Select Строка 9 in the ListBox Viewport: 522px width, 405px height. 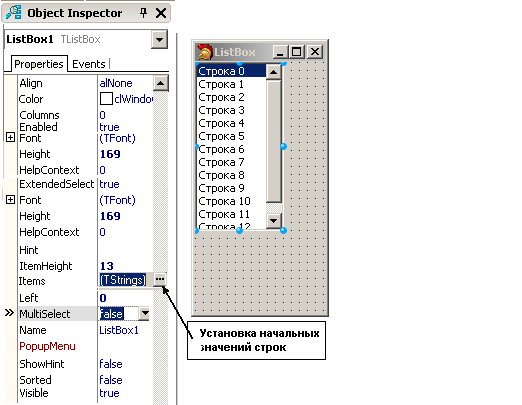point(232,188)
